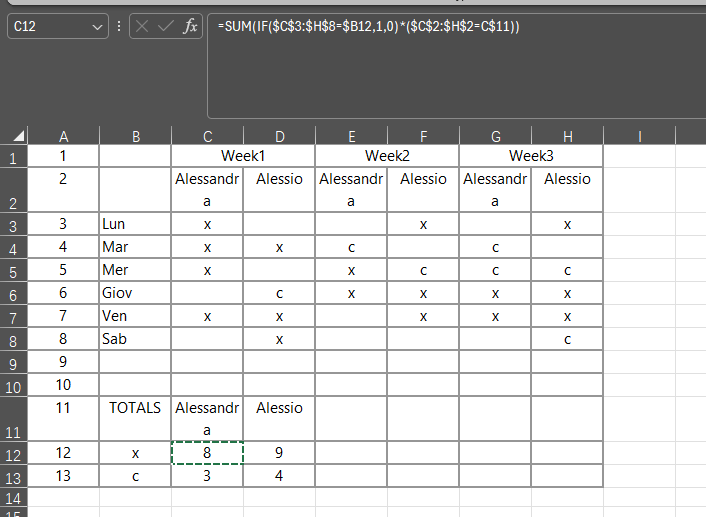The height and width of the screenshot is (517, 706).
Task: Select the x in Sab row Week1 Alessio
Action: [x=279, y=339]
